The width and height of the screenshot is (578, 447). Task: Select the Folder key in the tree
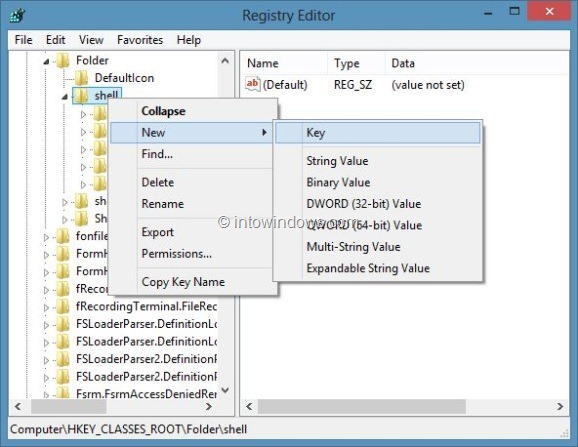(92, 60)
